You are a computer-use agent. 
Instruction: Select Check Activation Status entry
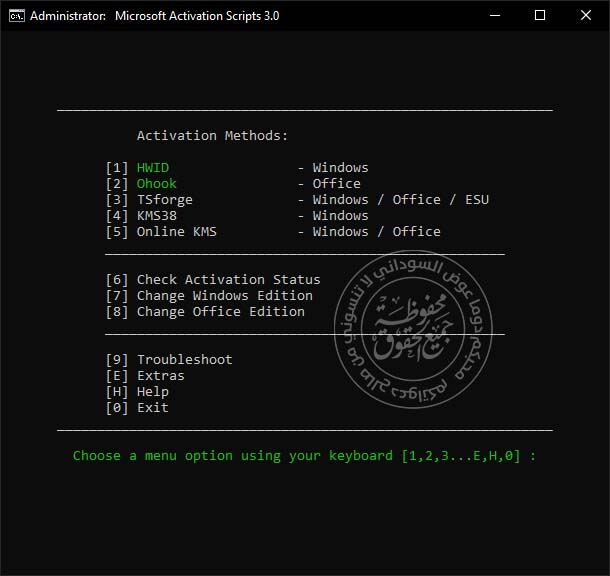(x=228, y=280)
